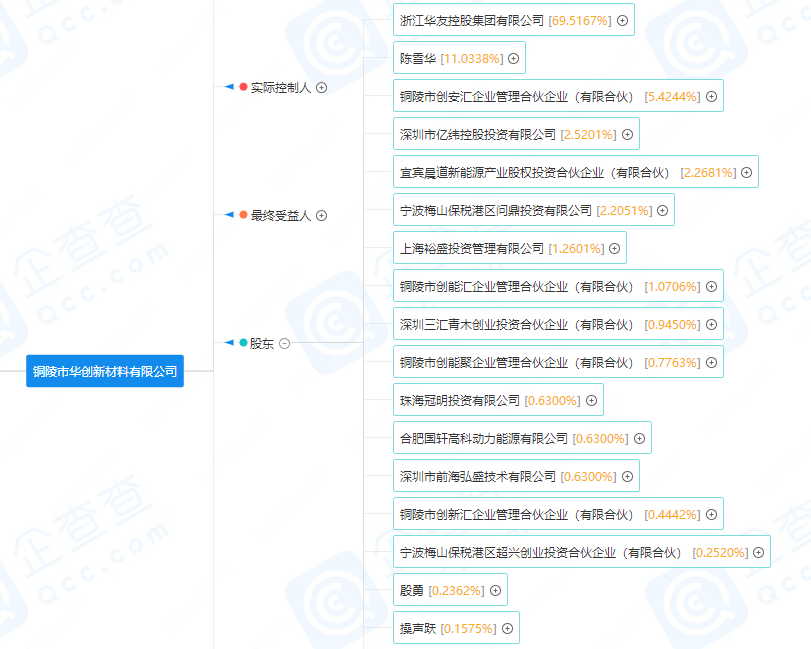Open 上海裕盛投资管理有限公司 with plus icon

click(x=615, y=247)
